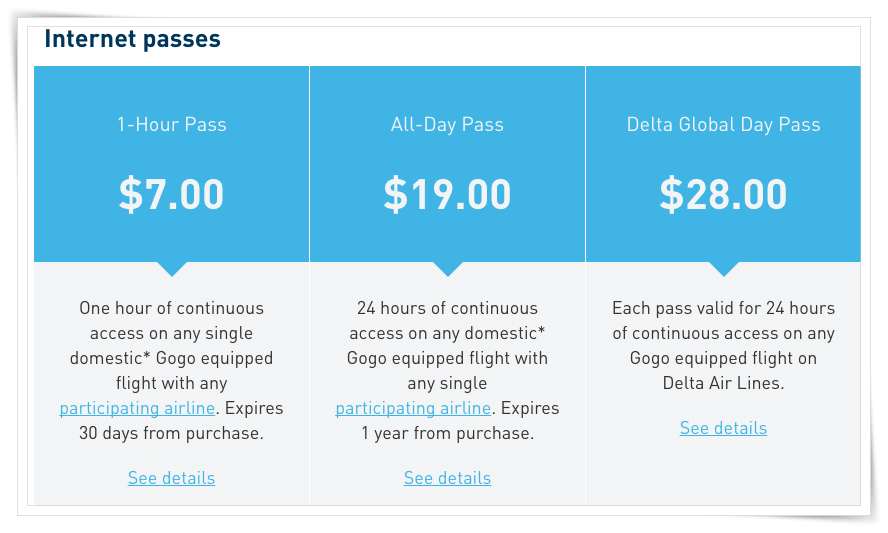
Task: Open See details under 1-Hour Pass
Action: click(171, 478)
